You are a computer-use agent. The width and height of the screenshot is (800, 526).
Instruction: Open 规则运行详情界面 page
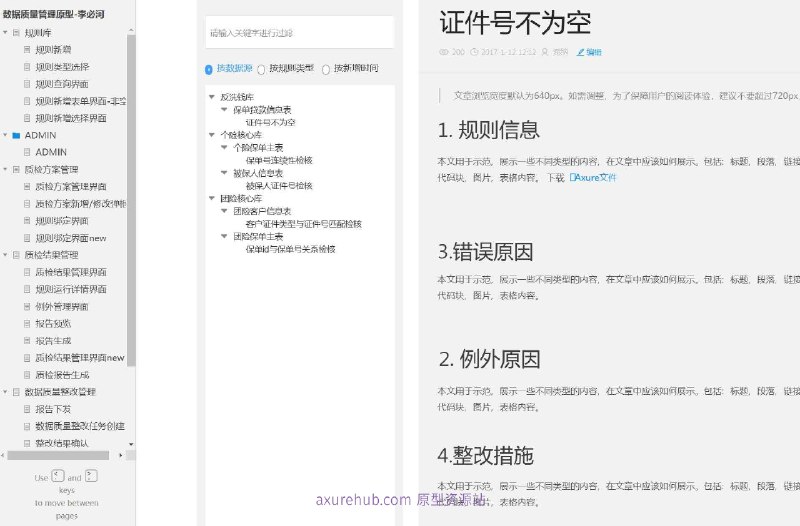coord(71,289)
